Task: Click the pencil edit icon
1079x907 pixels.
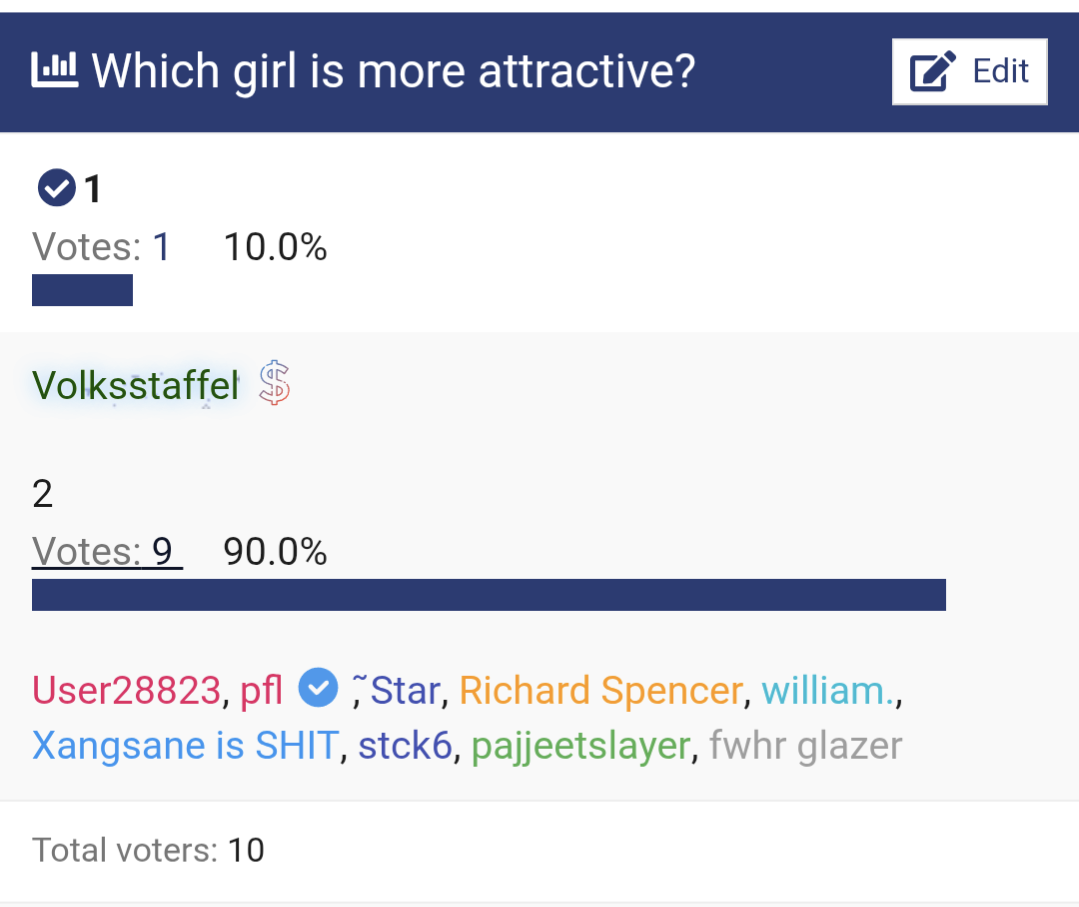Action: tap(932, 71)
